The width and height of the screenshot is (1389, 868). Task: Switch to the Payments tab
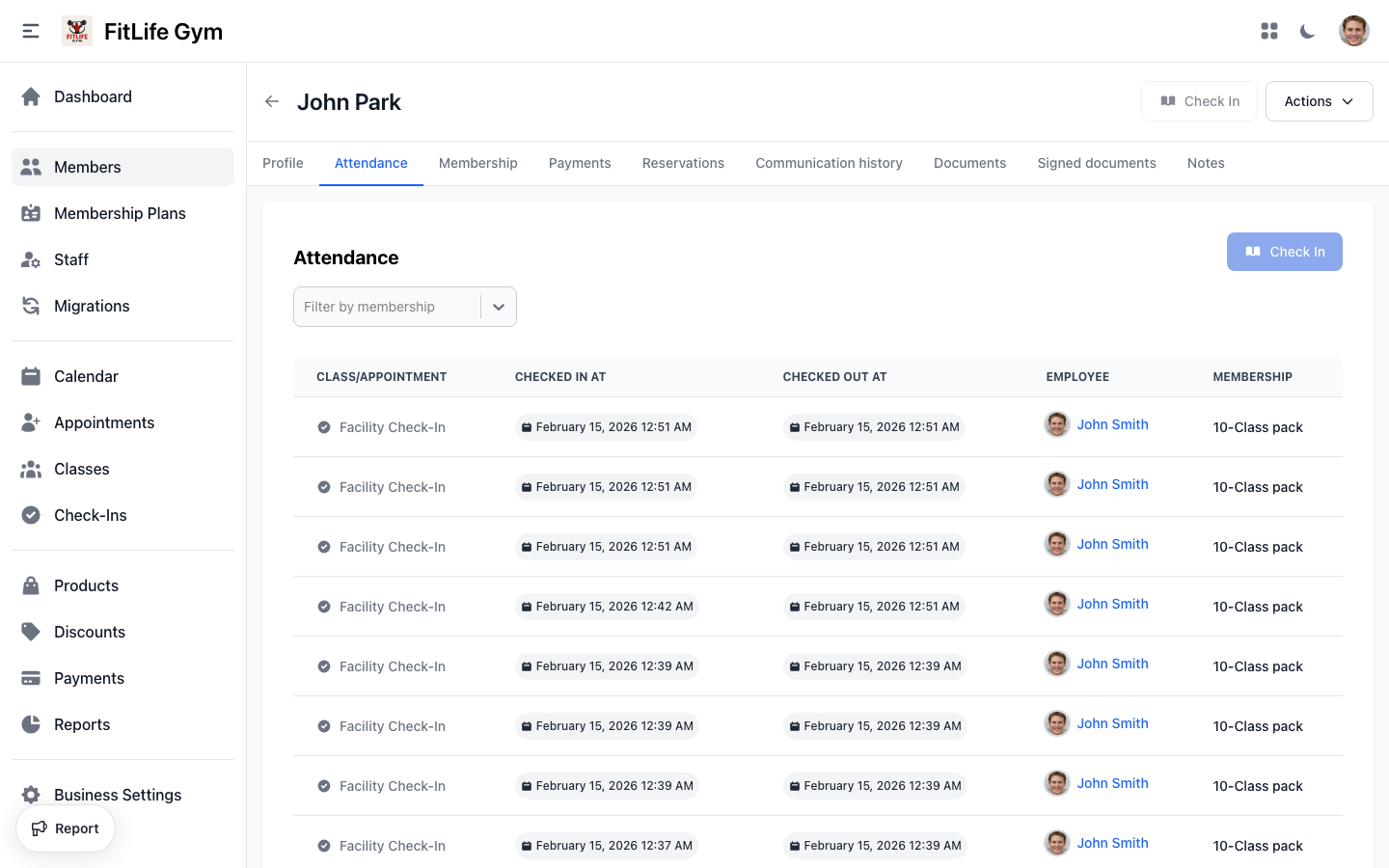click(x=580, y=163)
